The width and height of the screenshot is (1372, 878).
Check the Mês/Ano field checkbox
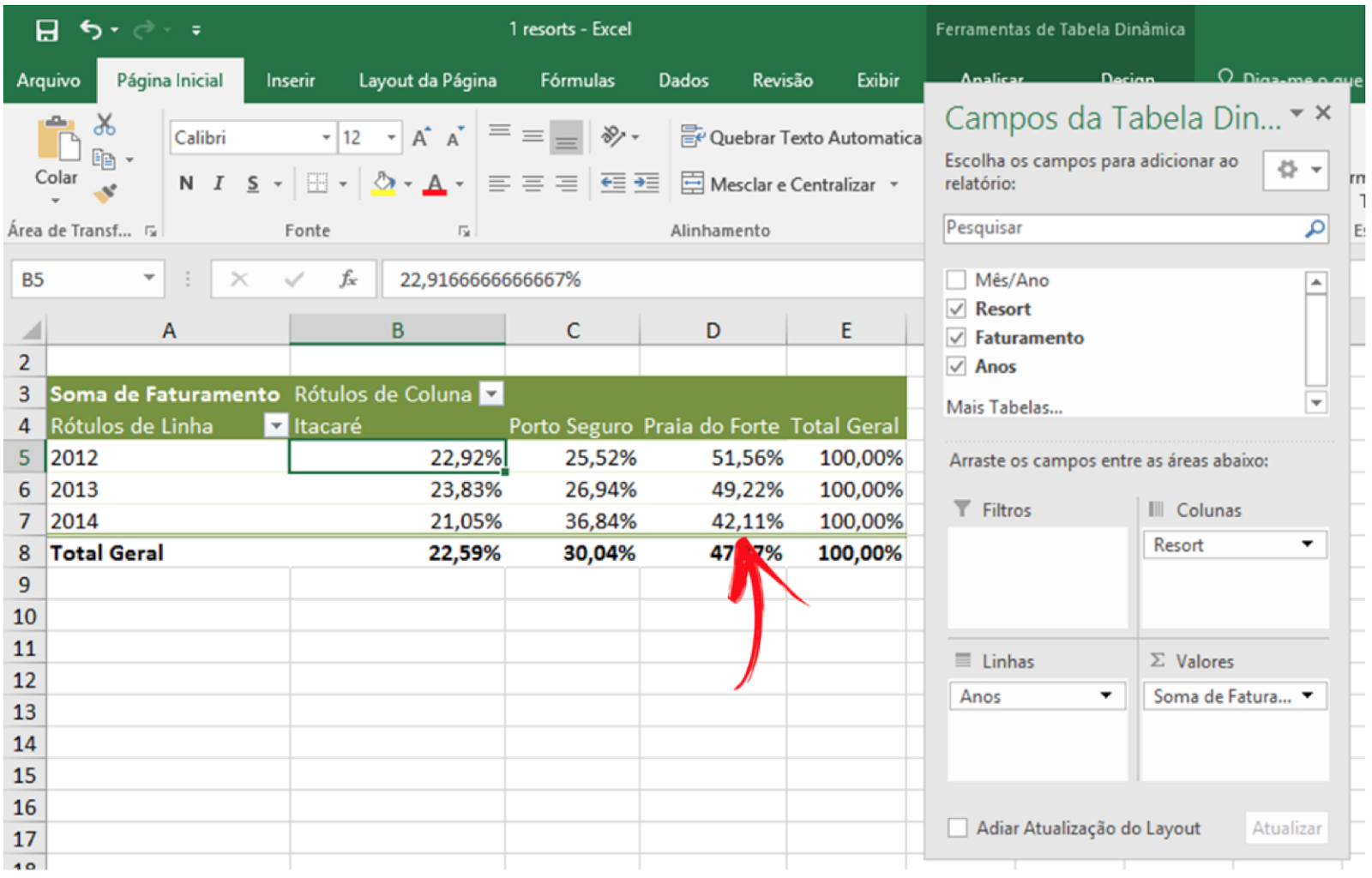click(x=956, y=280)
